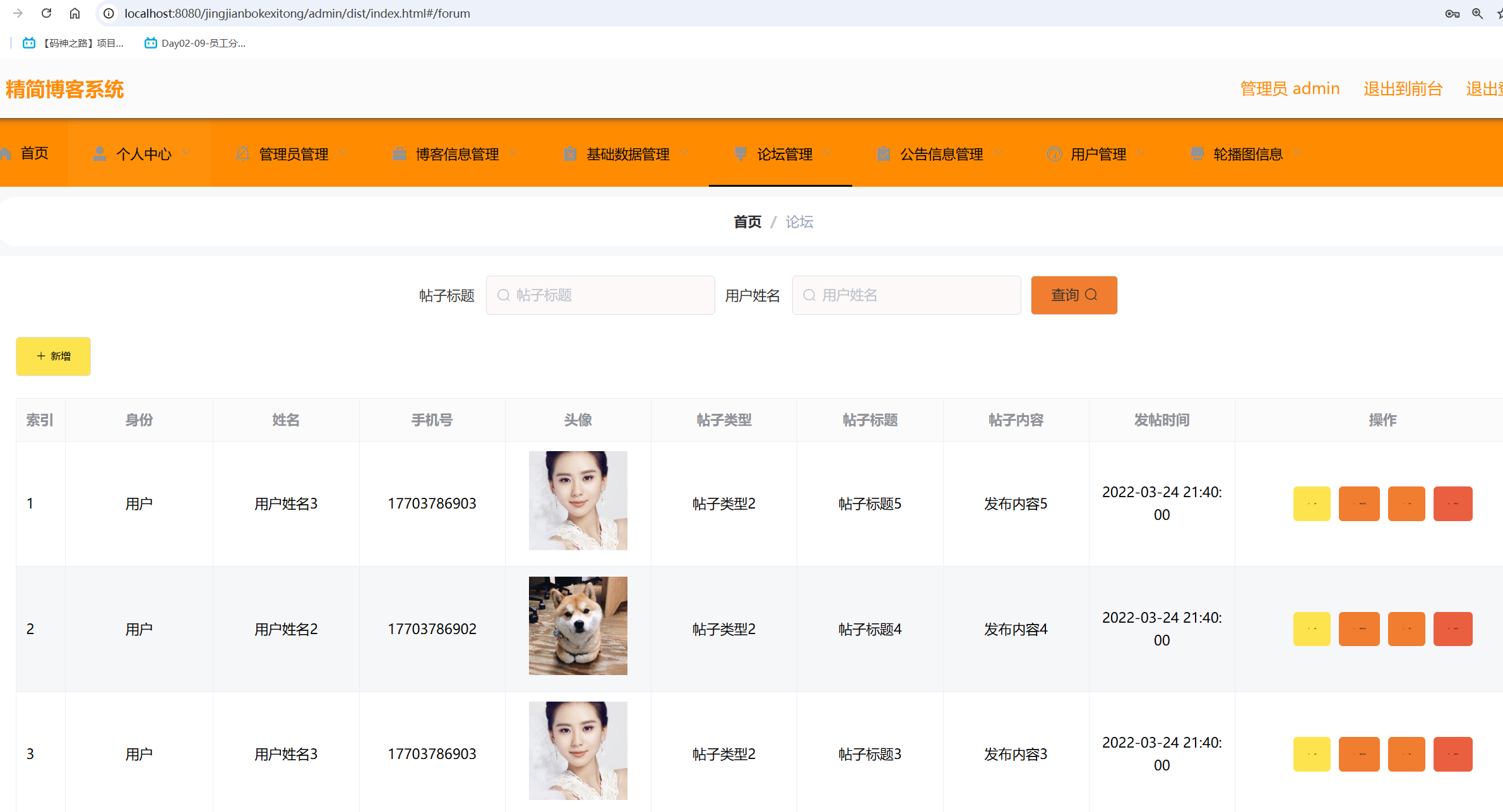The image size is (1503, 812).
Task: Click the monitor icon beside 轮播图信息
Action: [x=1196, y=154]
